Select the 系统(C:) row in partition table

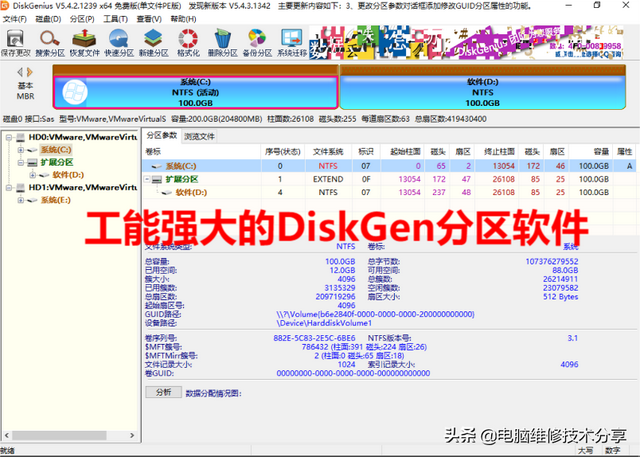click(x=389, y=166)
